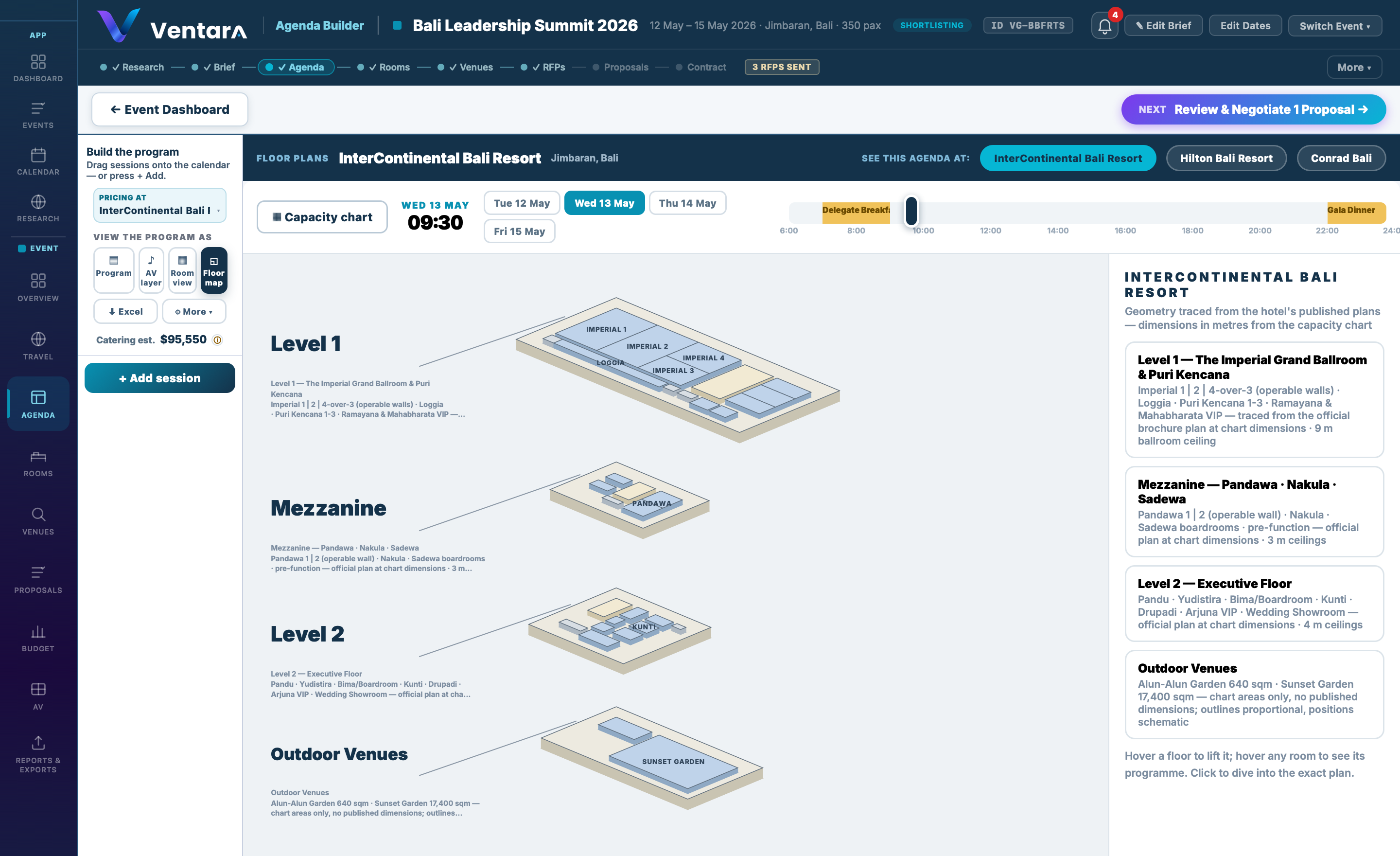Select the Floor map view
Screen dimensions: 1400x856
[x=213, y=270]
